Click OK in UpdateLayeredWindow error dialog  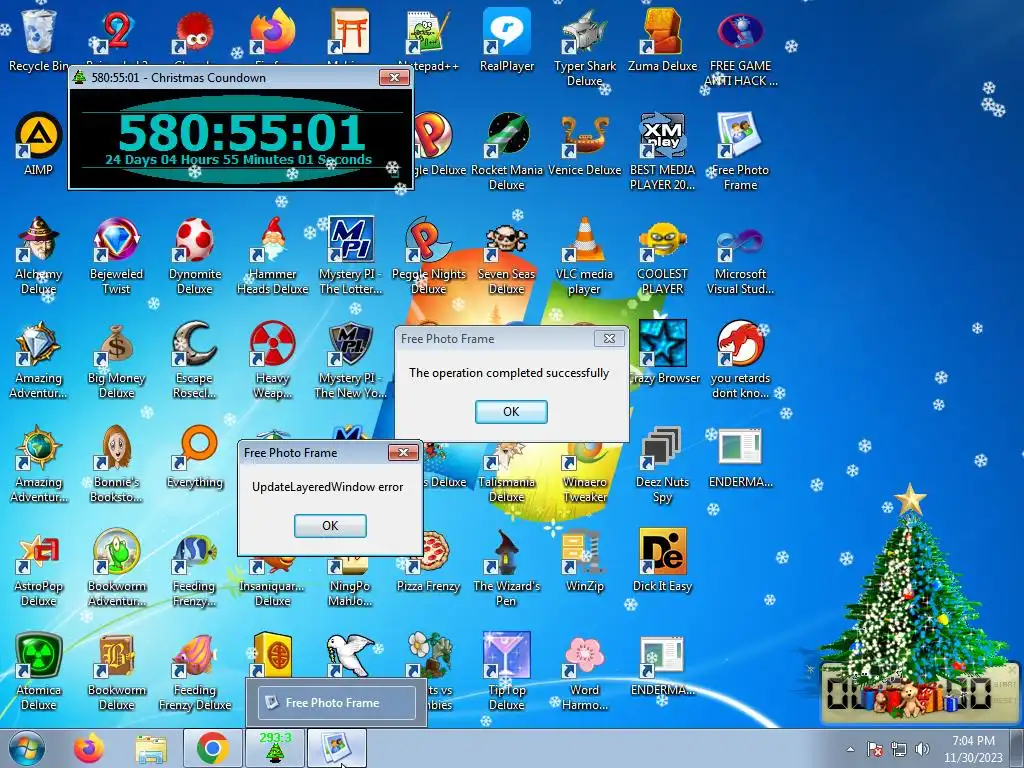click(330, 526)
